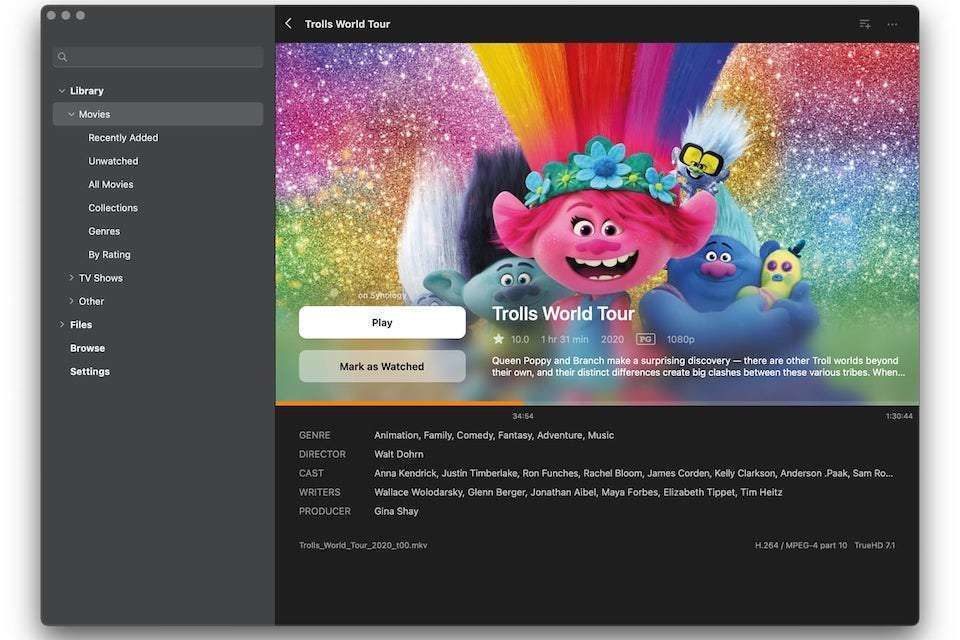The width and height of the screenshot is (960, 640).
Task: Click the search magnifier icon
Action: 62,57
